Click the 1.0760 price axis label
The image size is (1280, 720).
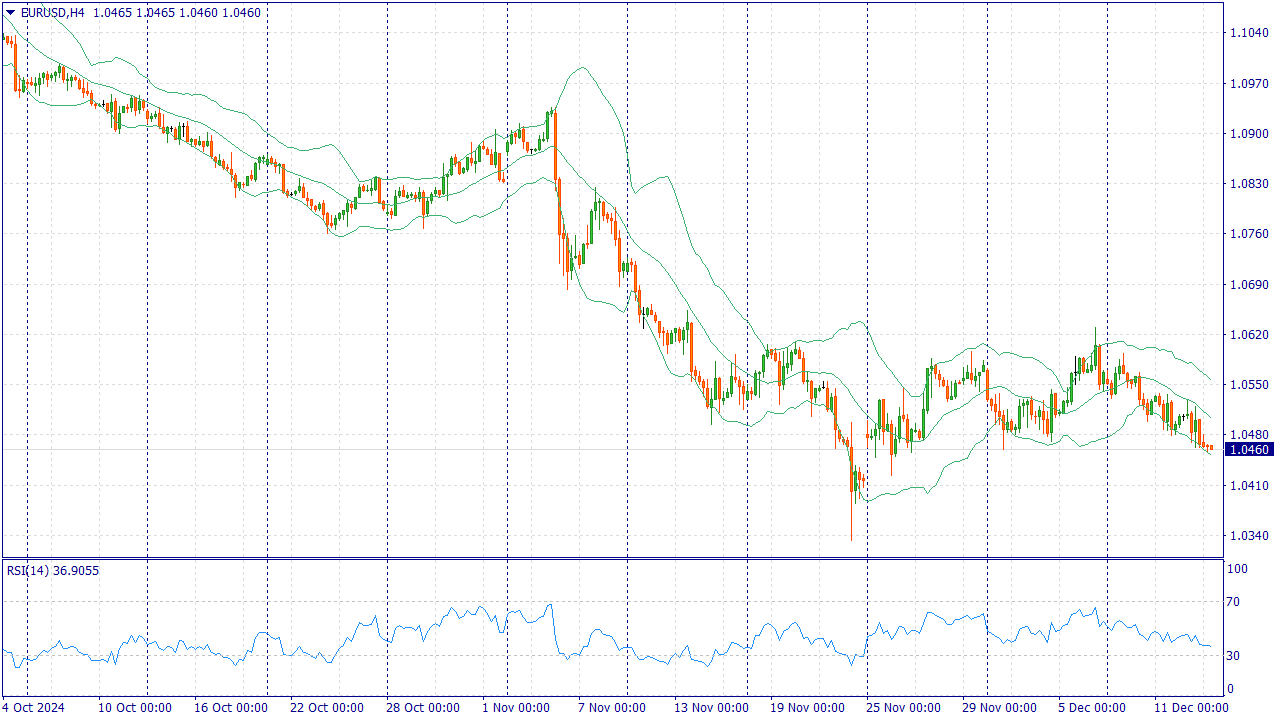[1248, 235]
